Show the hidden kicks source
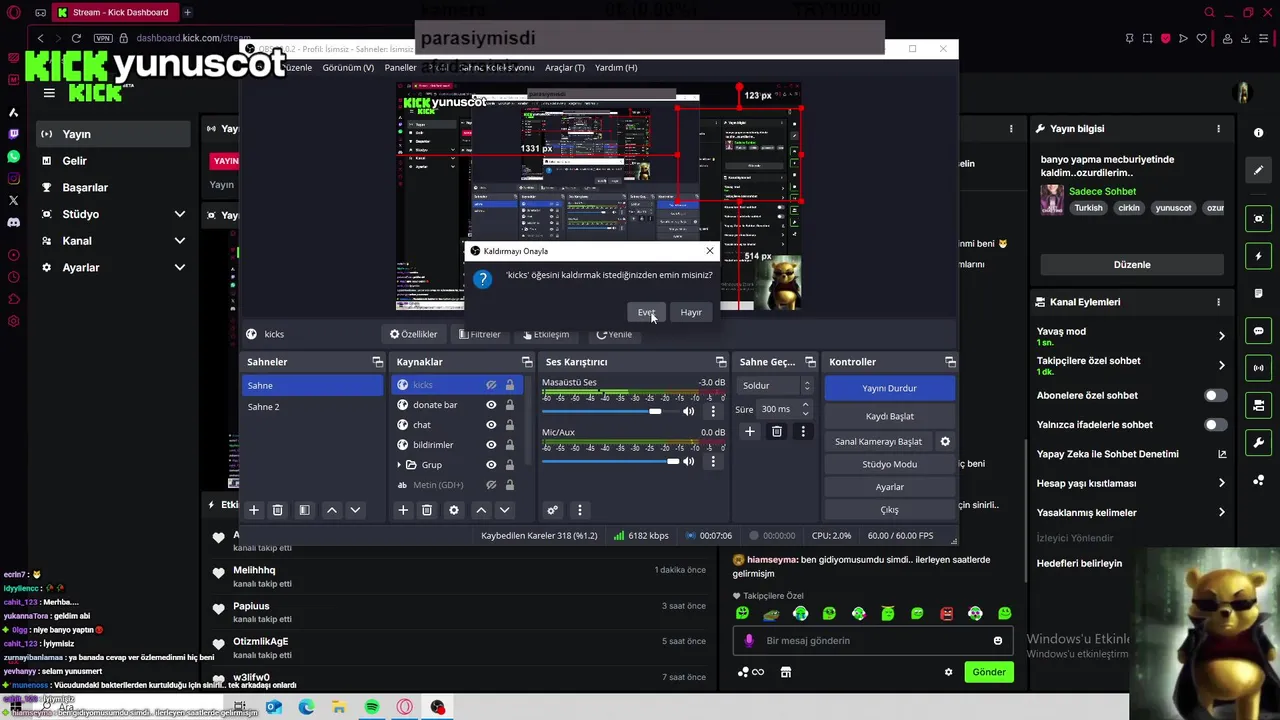Image resolution: width=1280 pixels, height=720 pixels. [x=491, y=385]
